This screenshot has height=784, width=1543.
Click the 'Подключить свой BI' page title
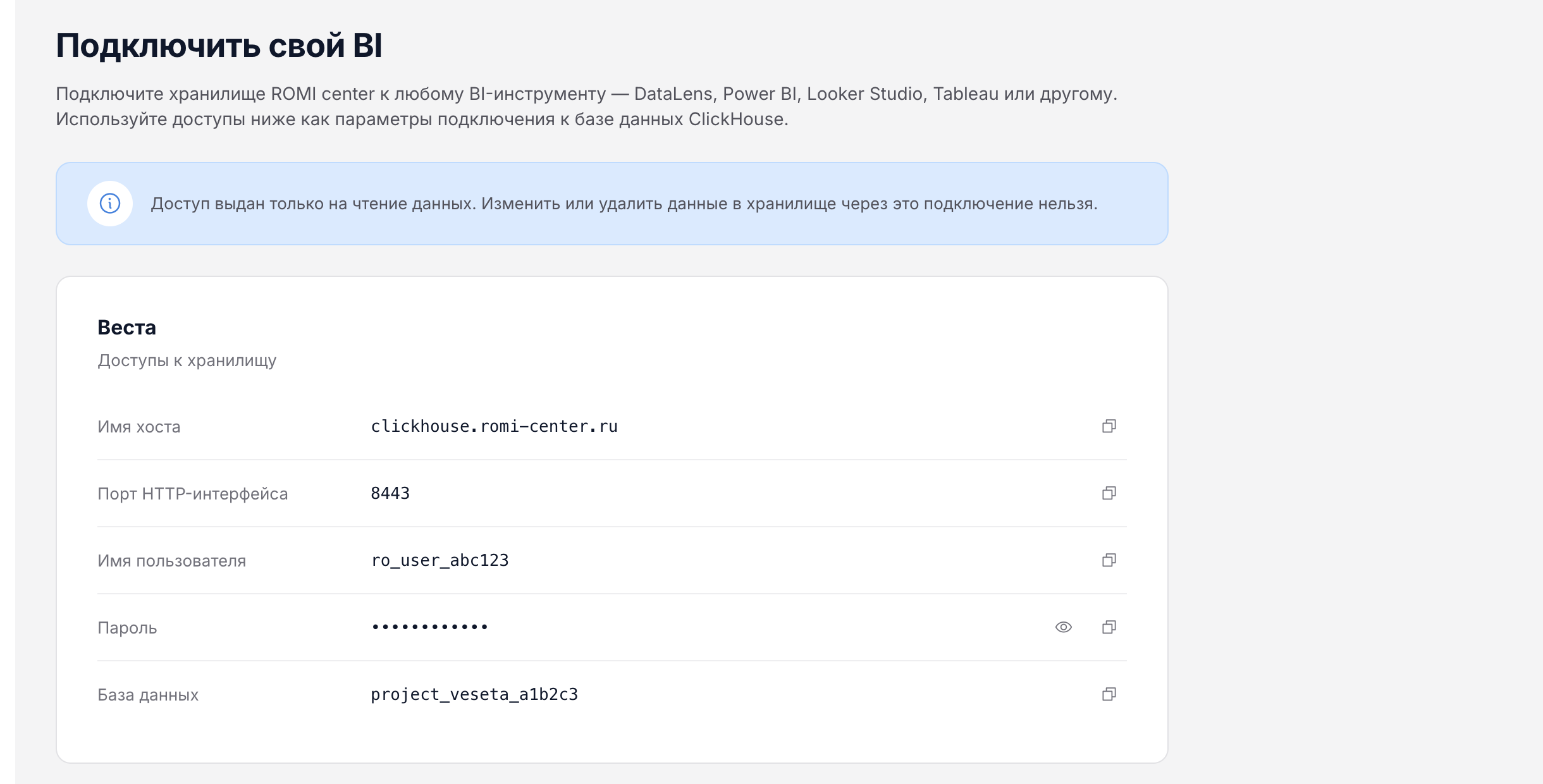[219, 46]
